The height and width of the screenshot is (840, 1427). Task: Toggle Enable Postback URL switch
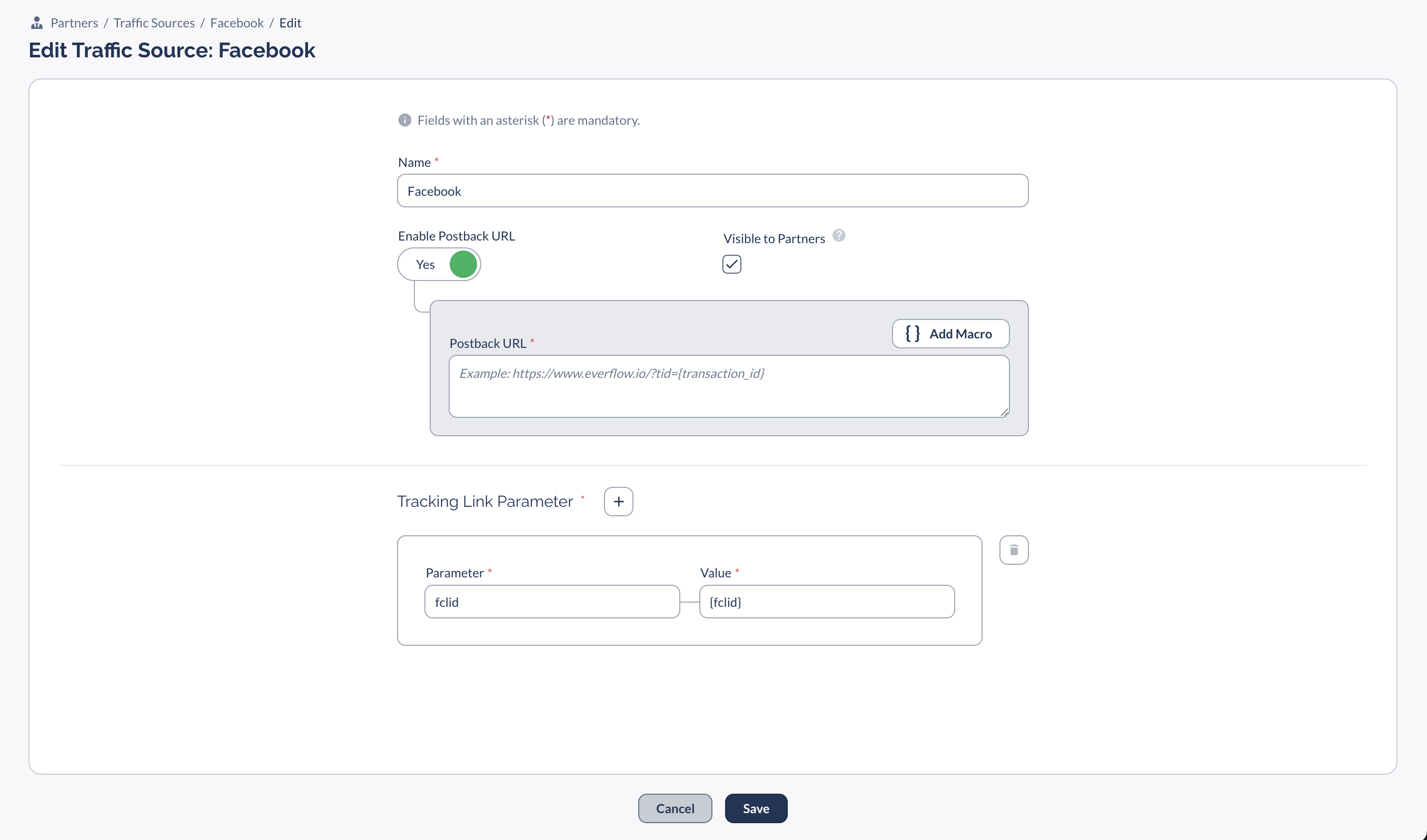439,264
